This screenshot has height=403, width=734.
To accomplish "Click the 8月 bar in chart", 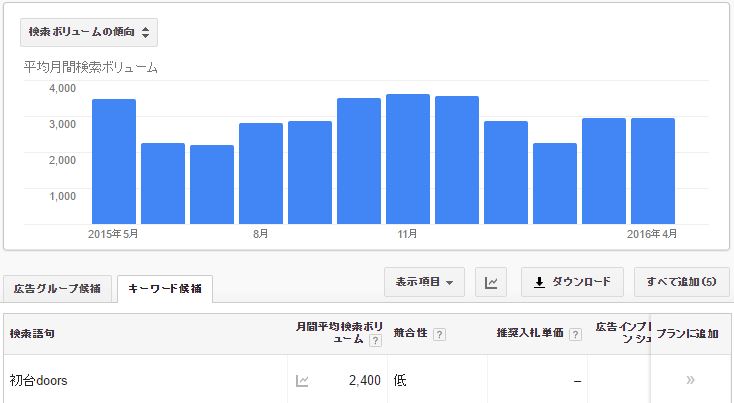I will click(x=261, y=174).
